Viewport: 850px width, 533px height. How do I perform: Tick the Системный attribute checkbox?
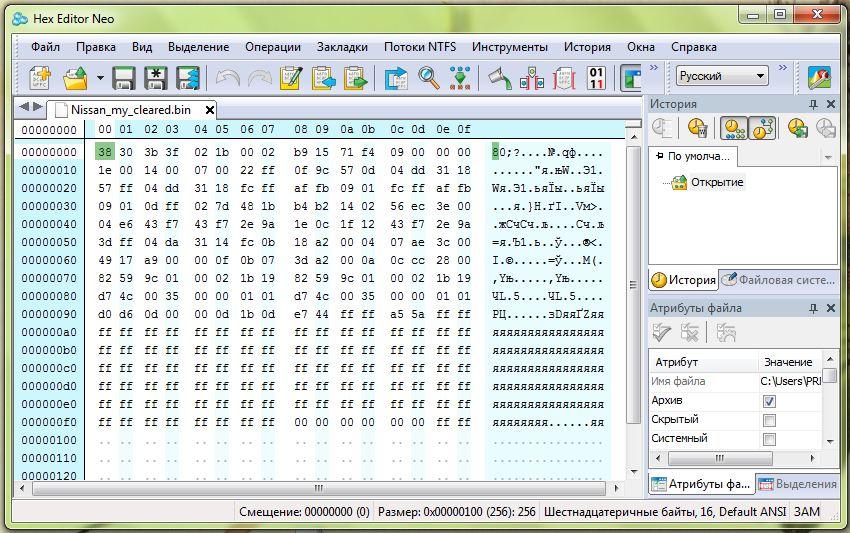point(769,439)
